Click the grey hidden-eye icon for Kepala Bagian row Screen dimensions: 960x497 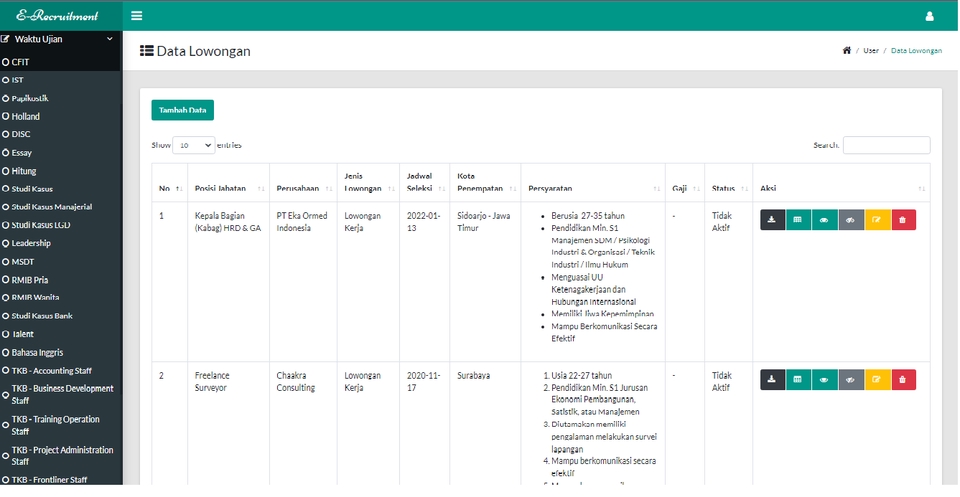point(851,220)
